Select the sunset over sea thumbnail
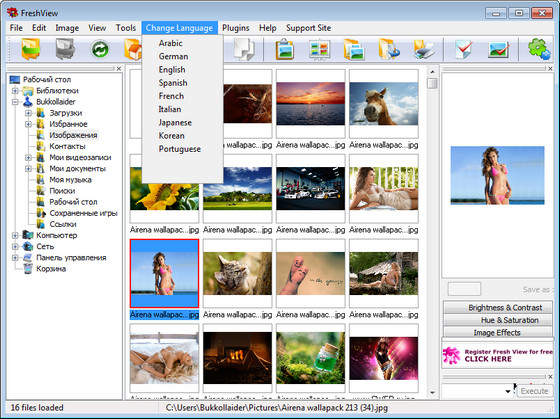The height and width of the screenshot is (419, 560). (x=310, y=104)
